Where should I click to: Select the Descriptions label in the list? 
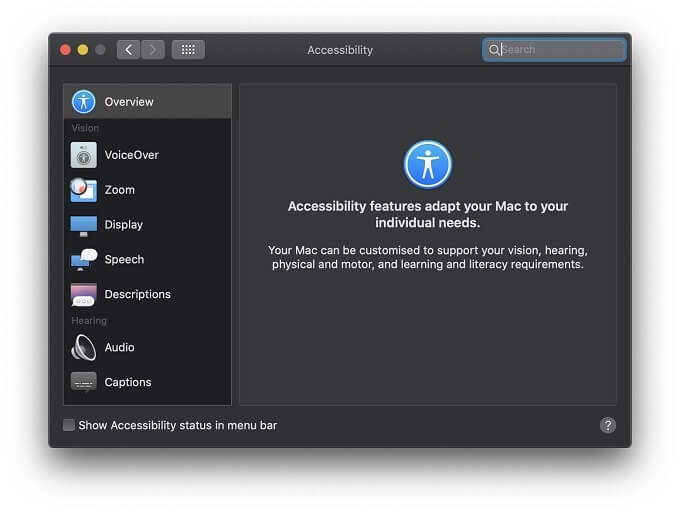(137, 294)
